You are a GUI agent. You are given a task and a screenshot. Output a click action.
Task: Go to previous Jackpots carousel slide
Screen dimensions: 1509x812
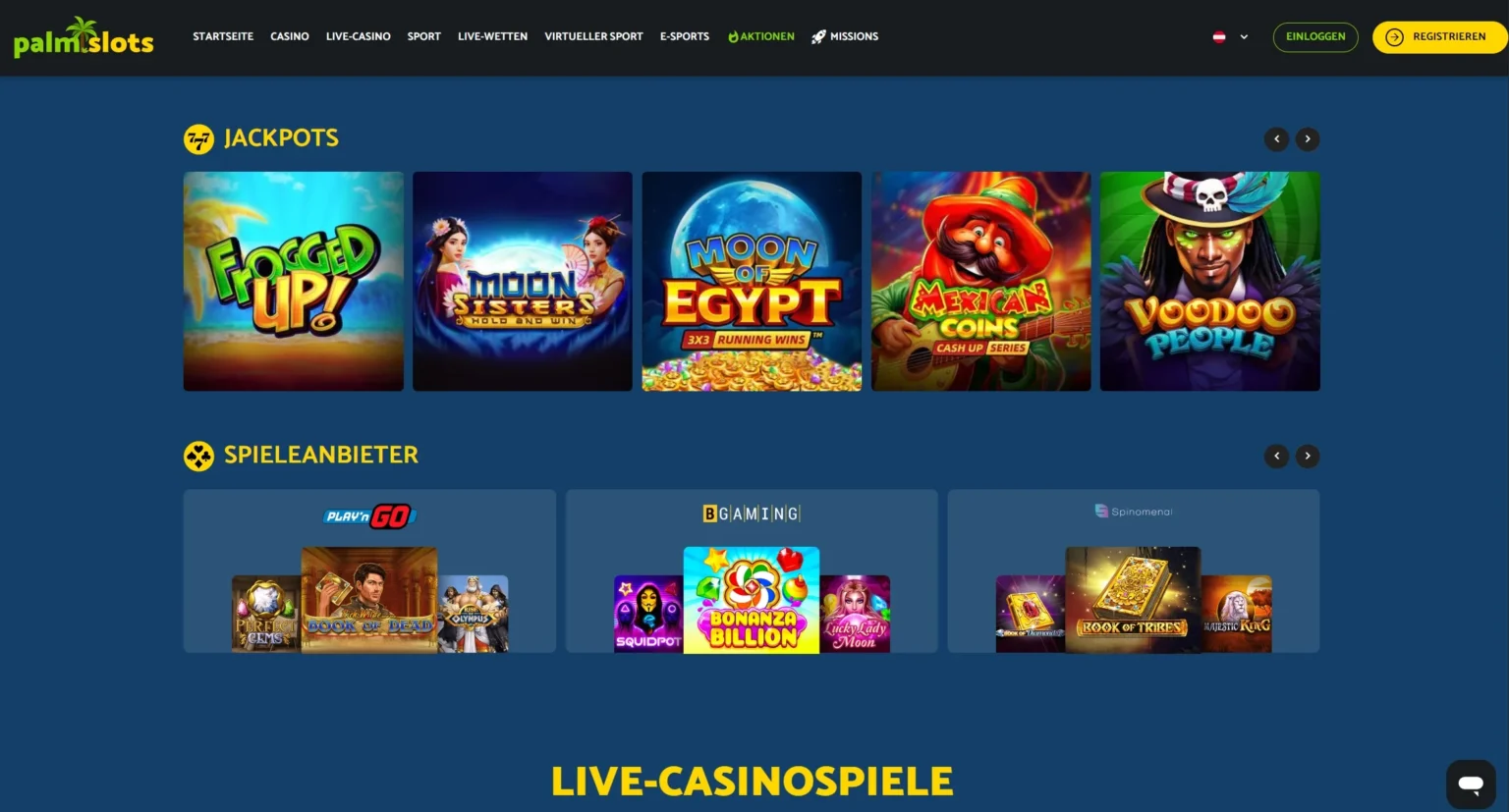click(x=1276, y=139)
